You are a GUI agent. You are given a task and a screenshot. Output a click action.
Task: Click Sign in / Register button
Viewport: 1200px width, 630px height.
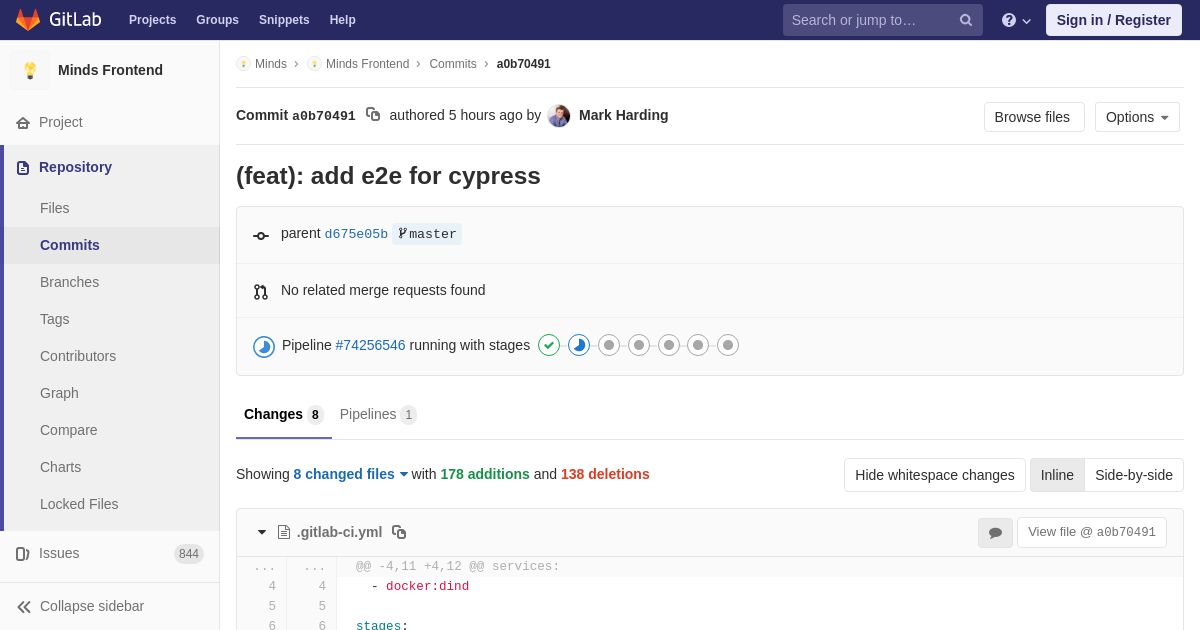[1113, 20]
